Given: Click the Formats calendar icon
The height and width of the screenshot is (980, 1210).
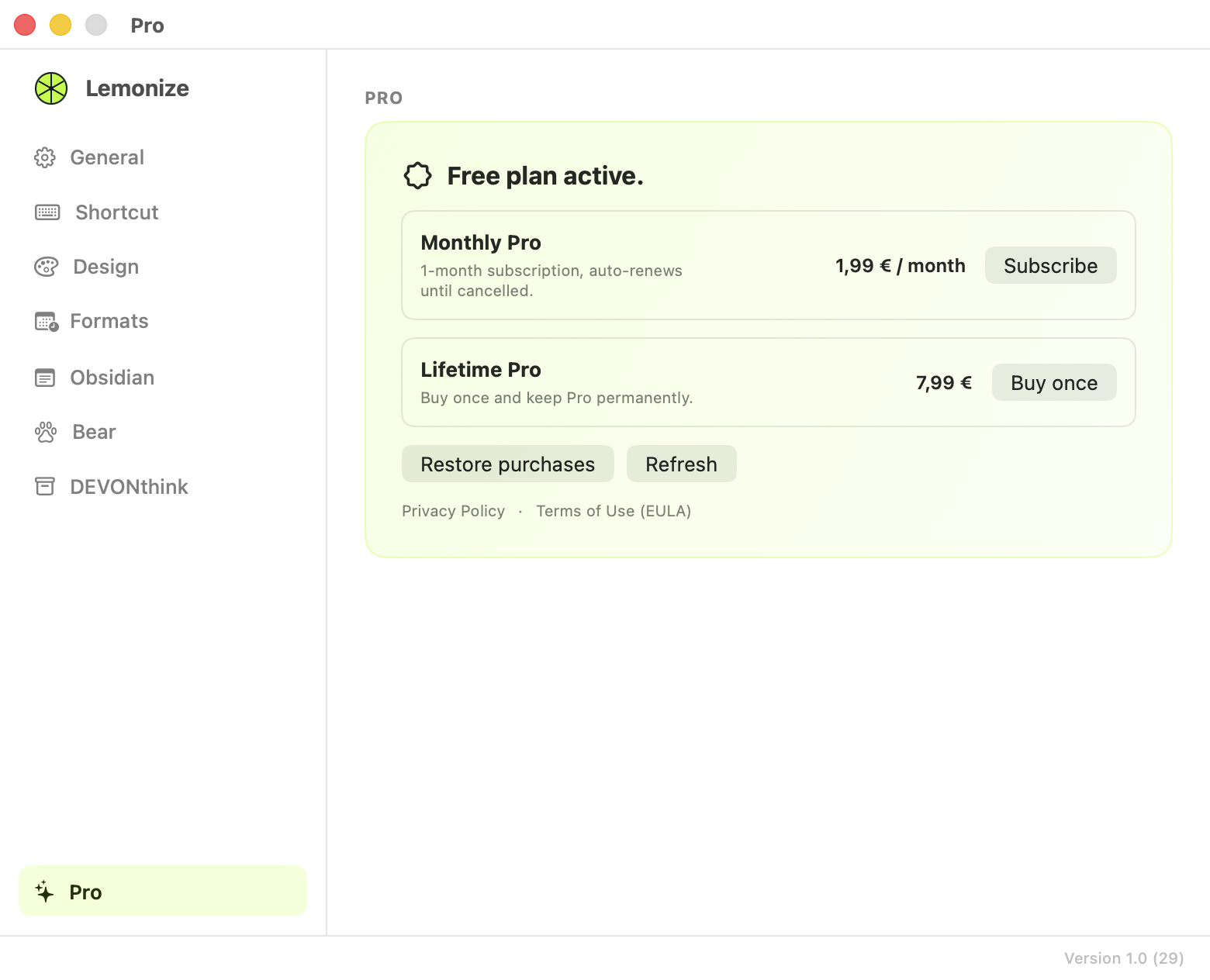Looking at the screenshot, I should 47,321.
